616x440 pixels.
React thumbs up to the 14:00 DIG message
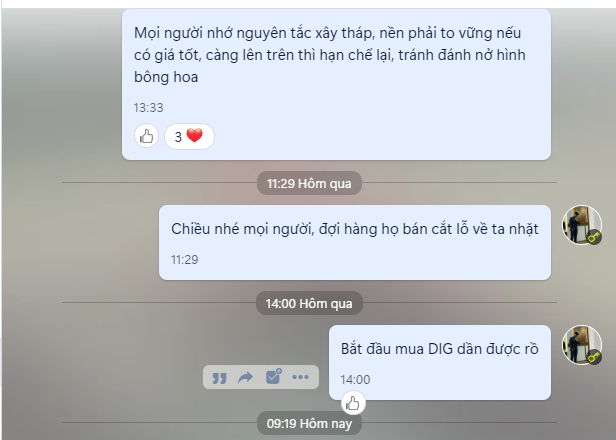(x=353, y=403)
